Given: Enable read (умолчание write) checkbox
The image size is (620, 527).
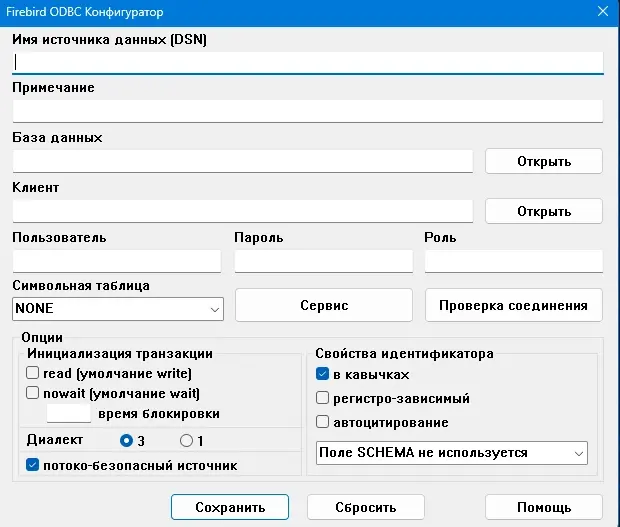Looking at the screenshot, I should point(32,373).
